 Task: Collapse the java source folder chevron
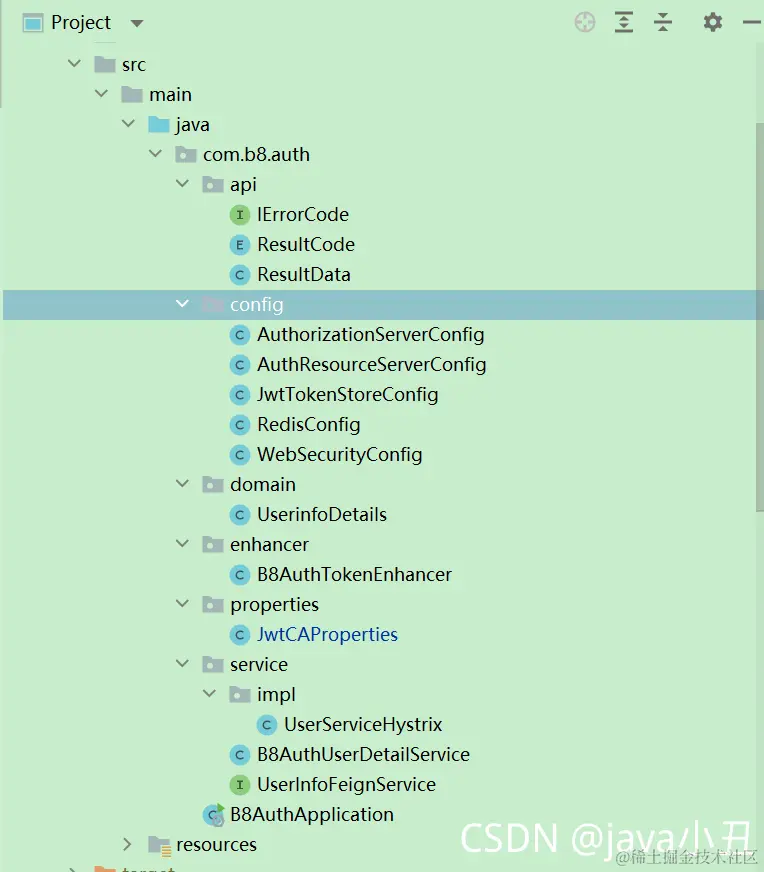click(x=128, y=123)
